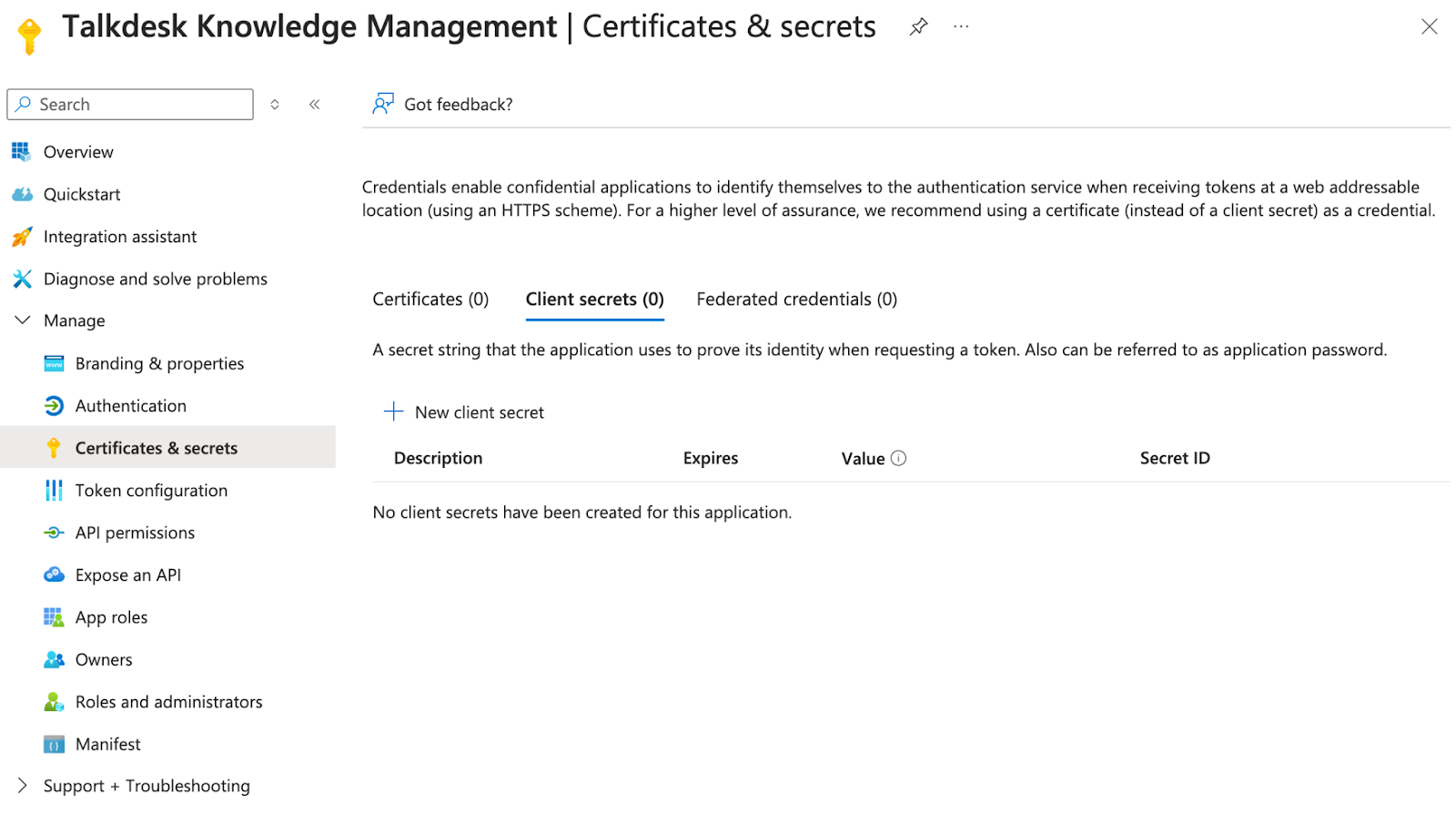Select Client secrets (0) tab
Viewport: 1456px width, 813px height.
pyautogui.click(x=595, y=300)
